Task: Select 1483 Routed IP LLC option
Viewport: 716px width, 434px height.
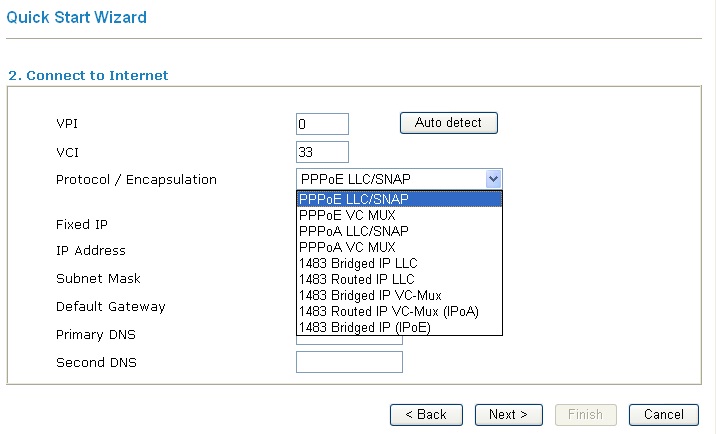Action: coord(399,279)
